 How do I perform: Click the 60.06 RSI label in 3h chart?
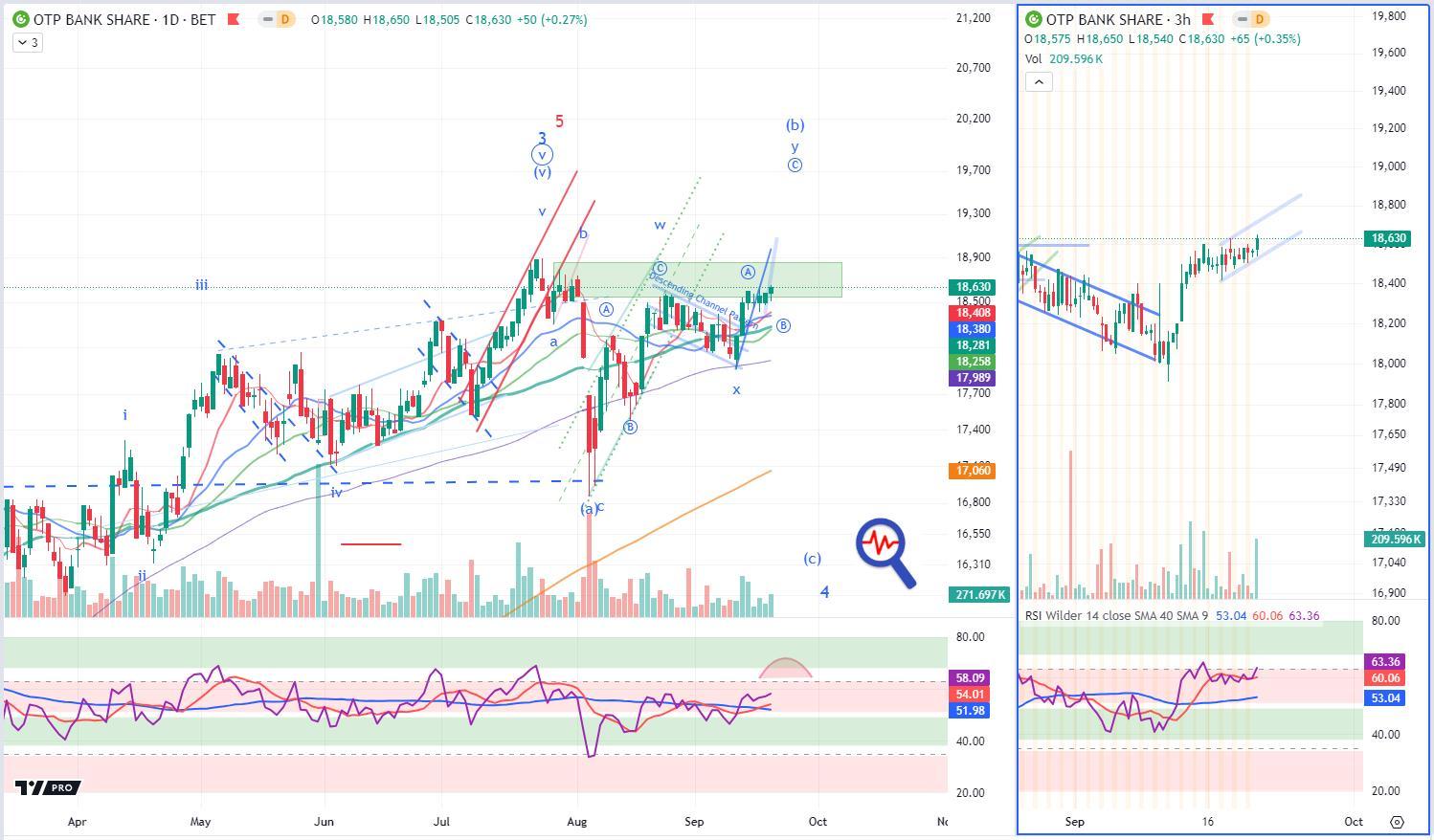[1386, 677]
